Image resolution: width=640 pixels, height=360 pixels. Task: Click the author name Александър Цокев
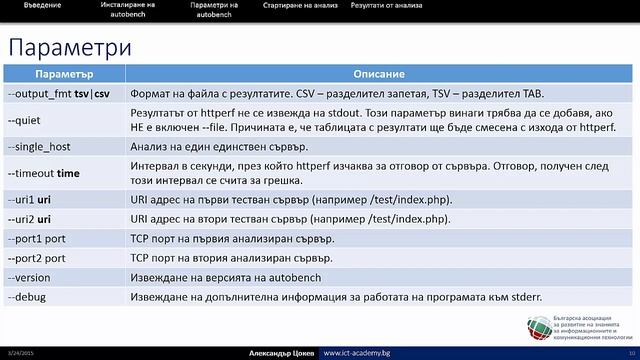point(282,353)
